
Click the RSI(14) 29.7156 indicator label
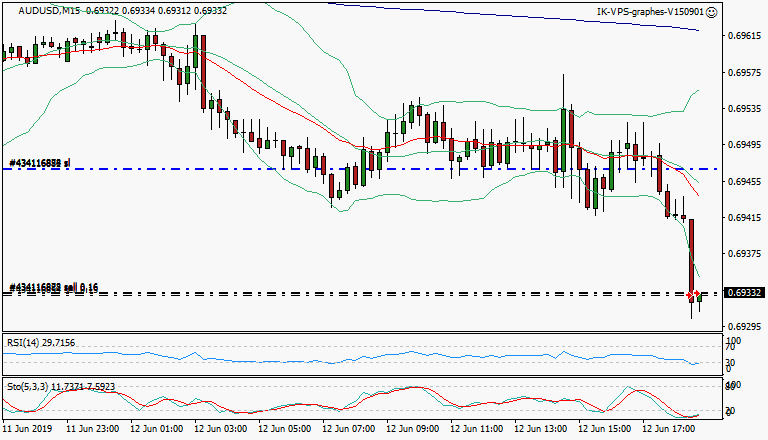click(41, 342)
